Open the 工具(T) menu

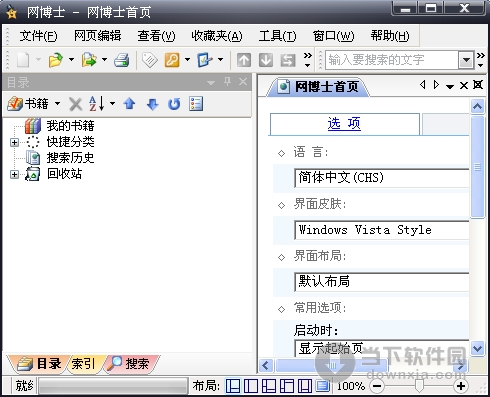point(277,36)
